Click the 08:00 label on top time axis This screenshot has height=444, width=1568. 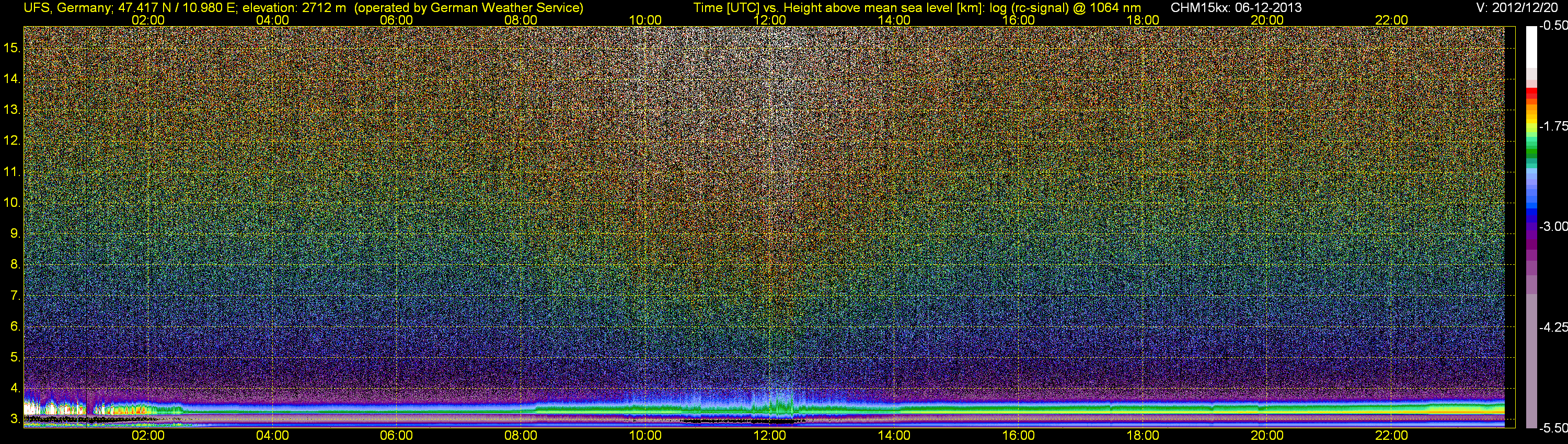[x=521, y=20]
